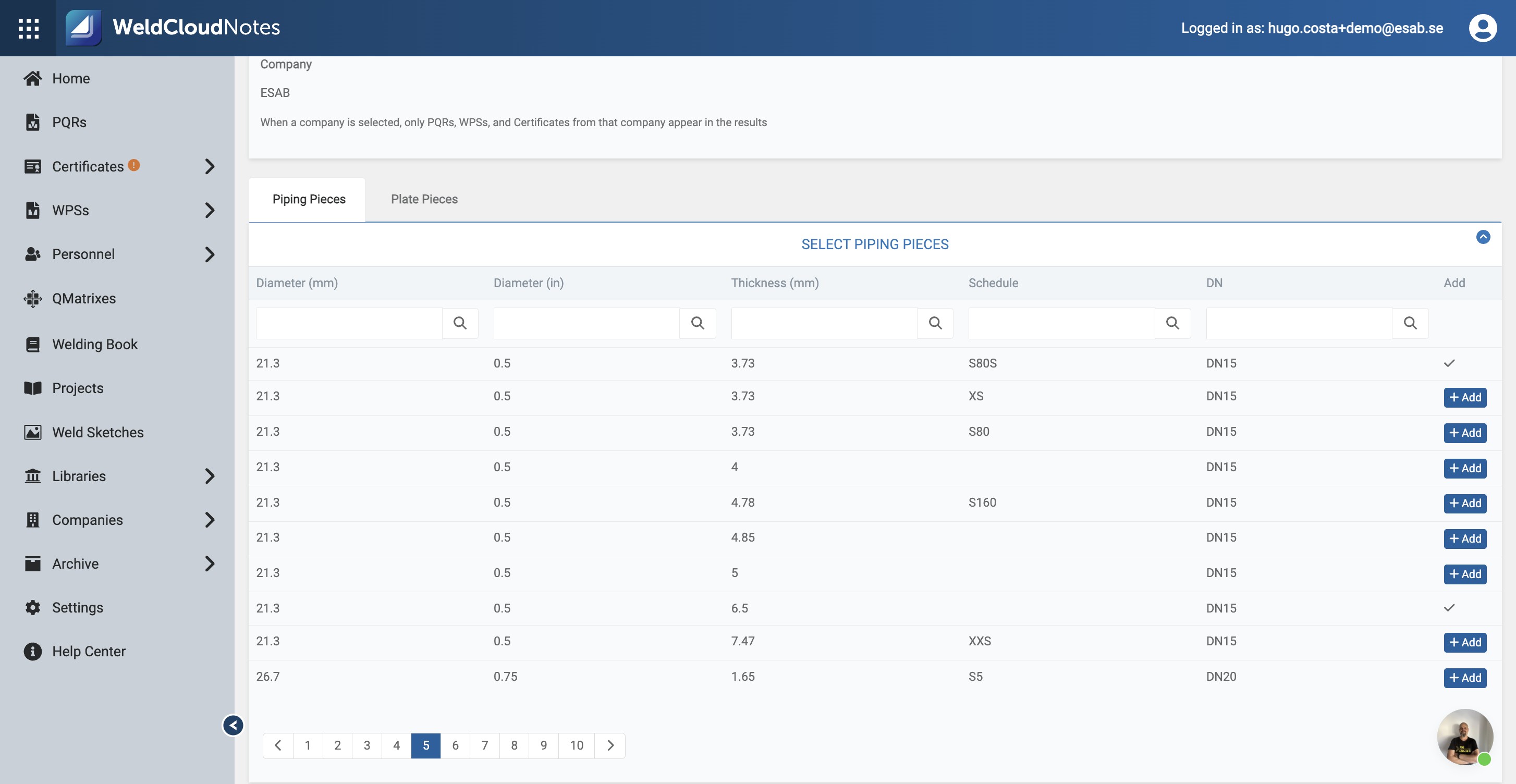Click the Diameter (in) search magnifier icon
The width and height of the screenshot is (1516, 784).
click(x=698, y=323)
